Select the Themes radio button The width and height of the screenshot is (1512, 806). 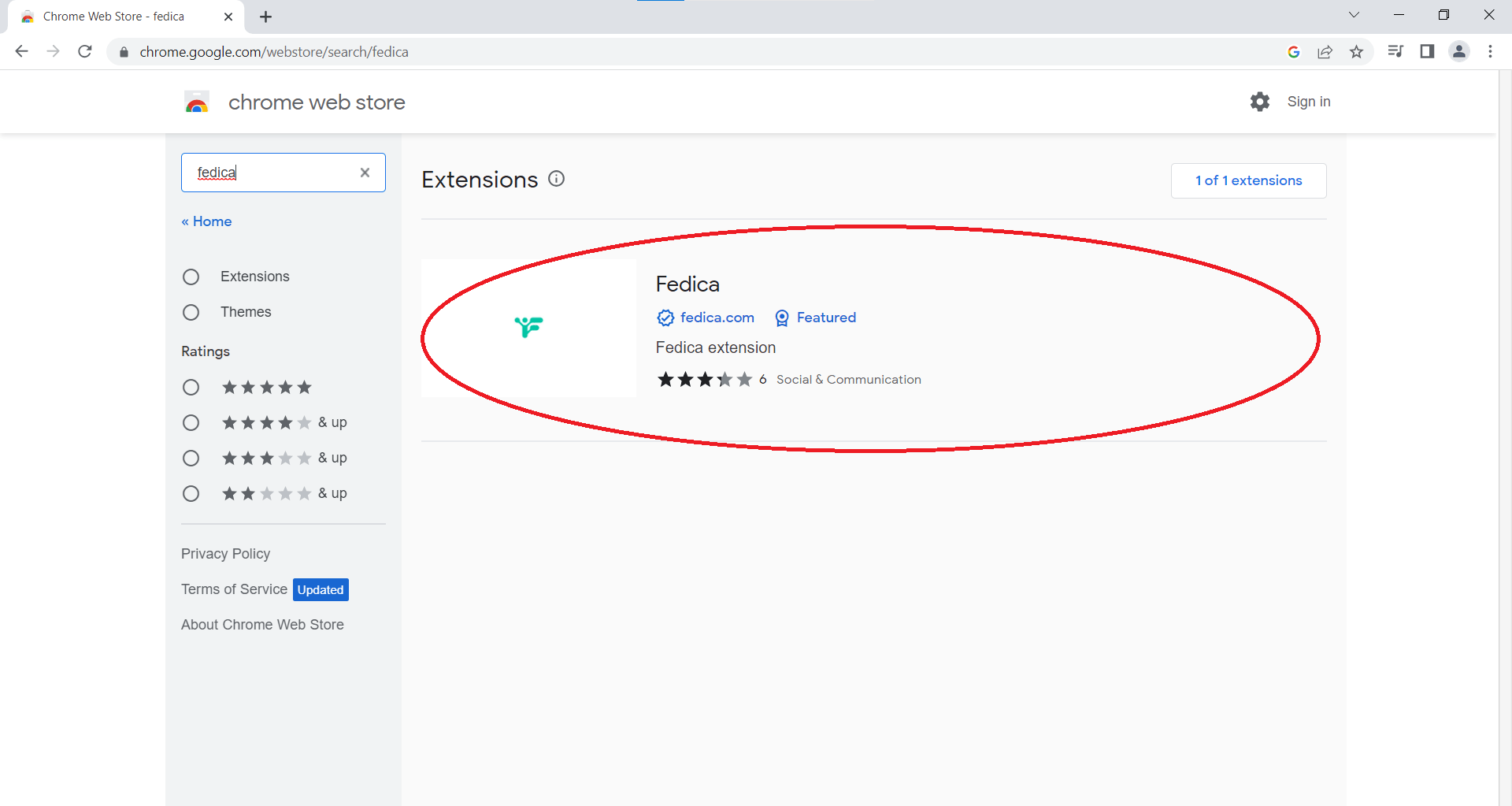191,312
